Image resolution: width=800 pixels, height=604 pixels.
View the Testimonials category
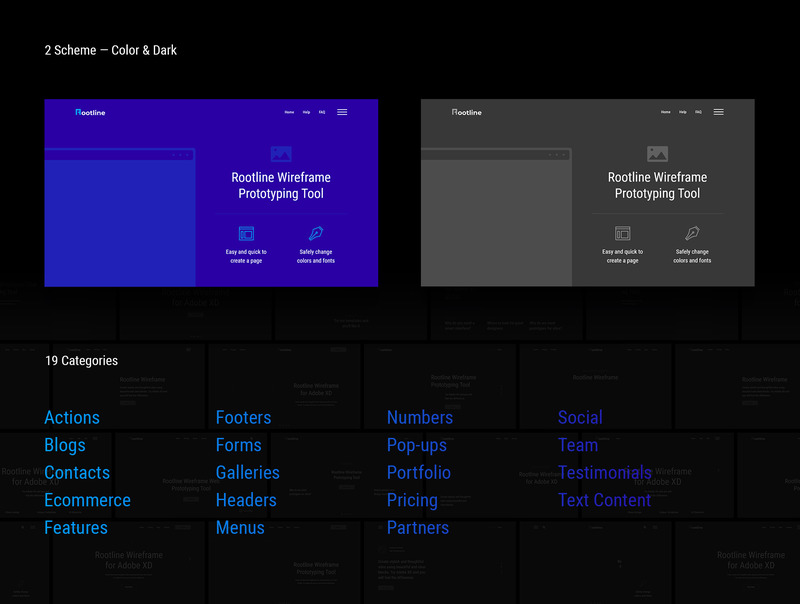605,473
